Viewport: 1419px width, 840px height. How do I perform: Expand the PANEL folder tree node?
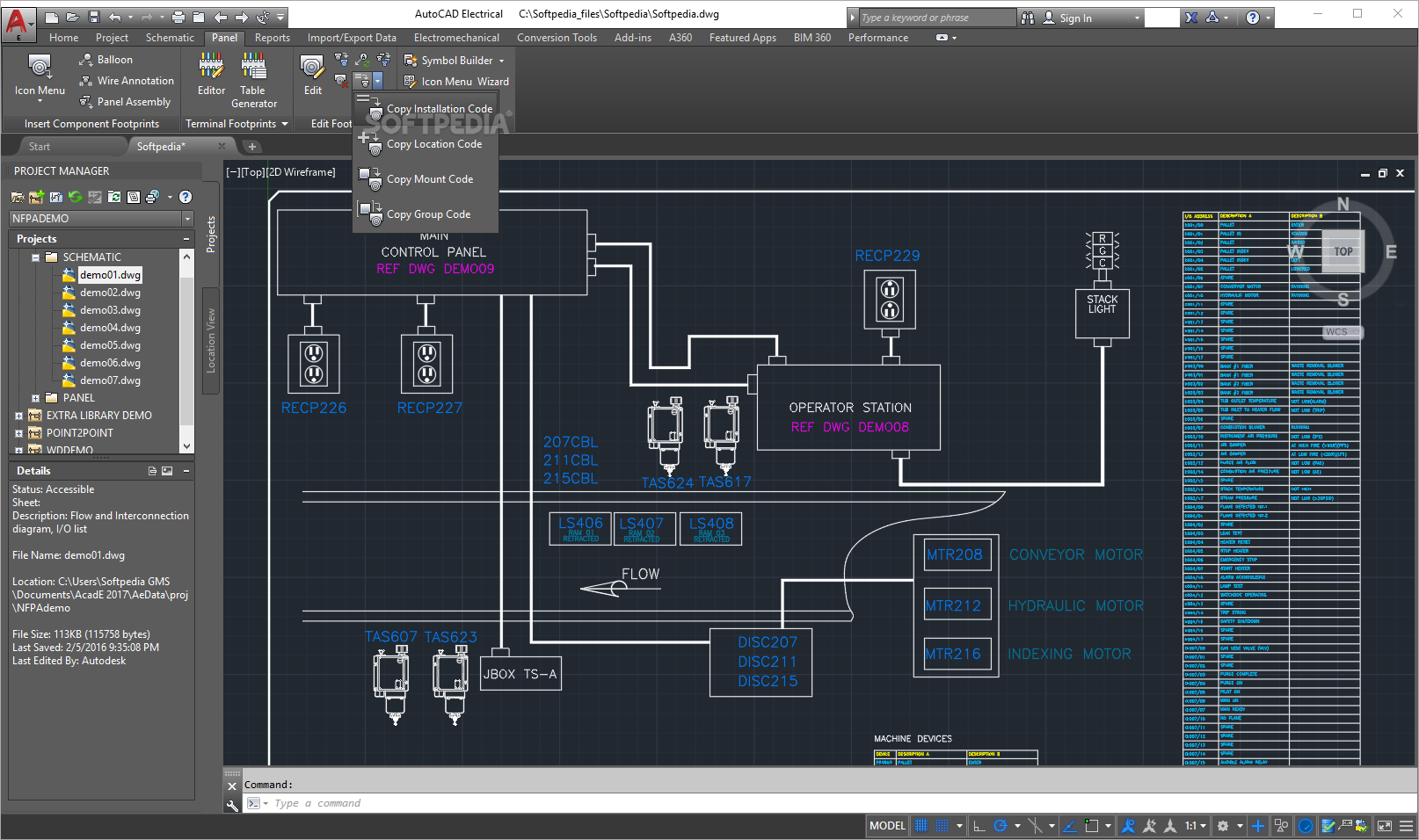coord(36,398)
